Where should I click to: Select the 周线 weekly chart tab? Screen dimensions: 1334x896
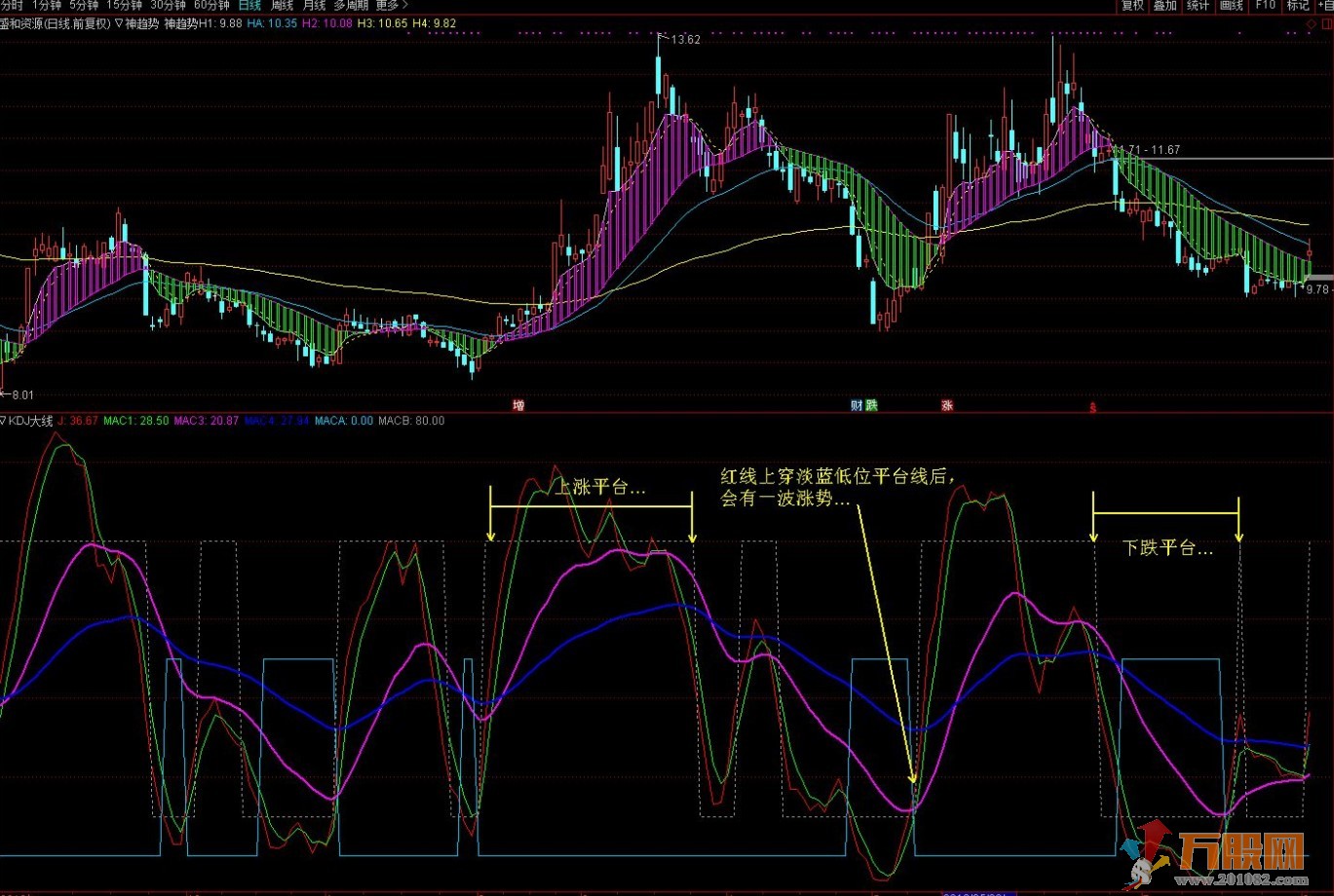pyautogui.click(x=283, y=5)
